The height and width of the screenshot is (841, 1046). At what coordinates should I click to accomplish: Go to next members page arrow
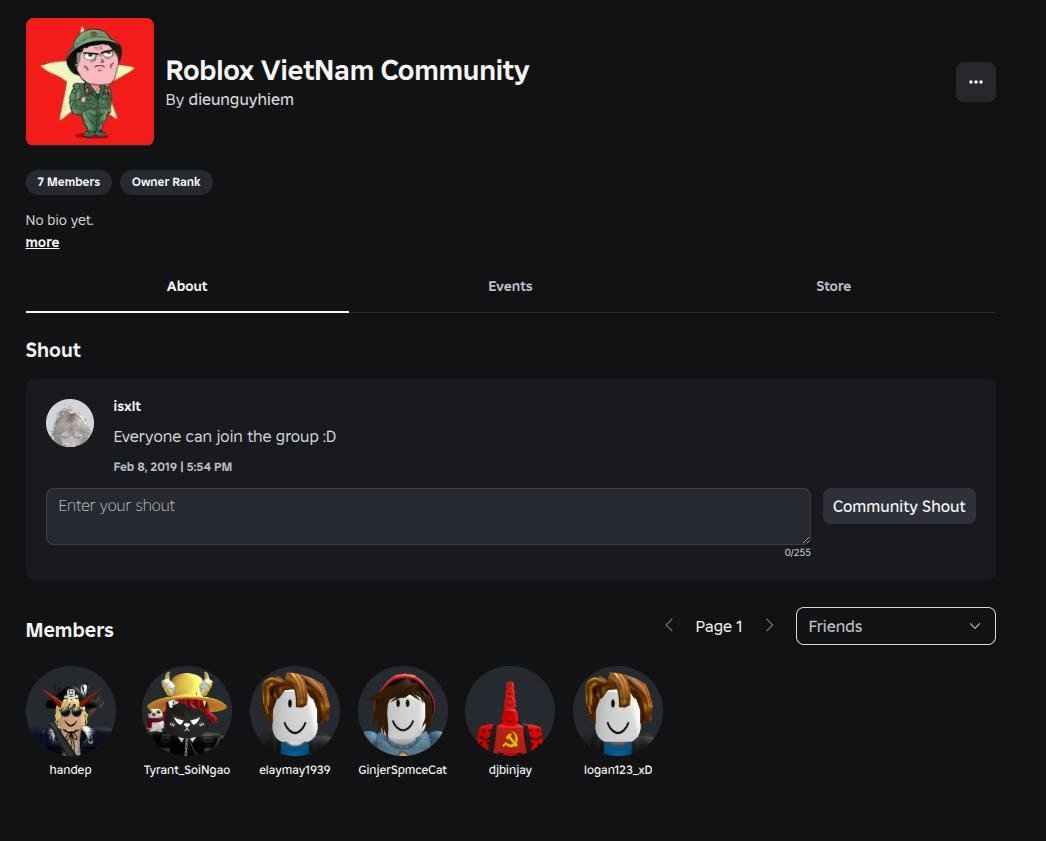coord(769,626)
